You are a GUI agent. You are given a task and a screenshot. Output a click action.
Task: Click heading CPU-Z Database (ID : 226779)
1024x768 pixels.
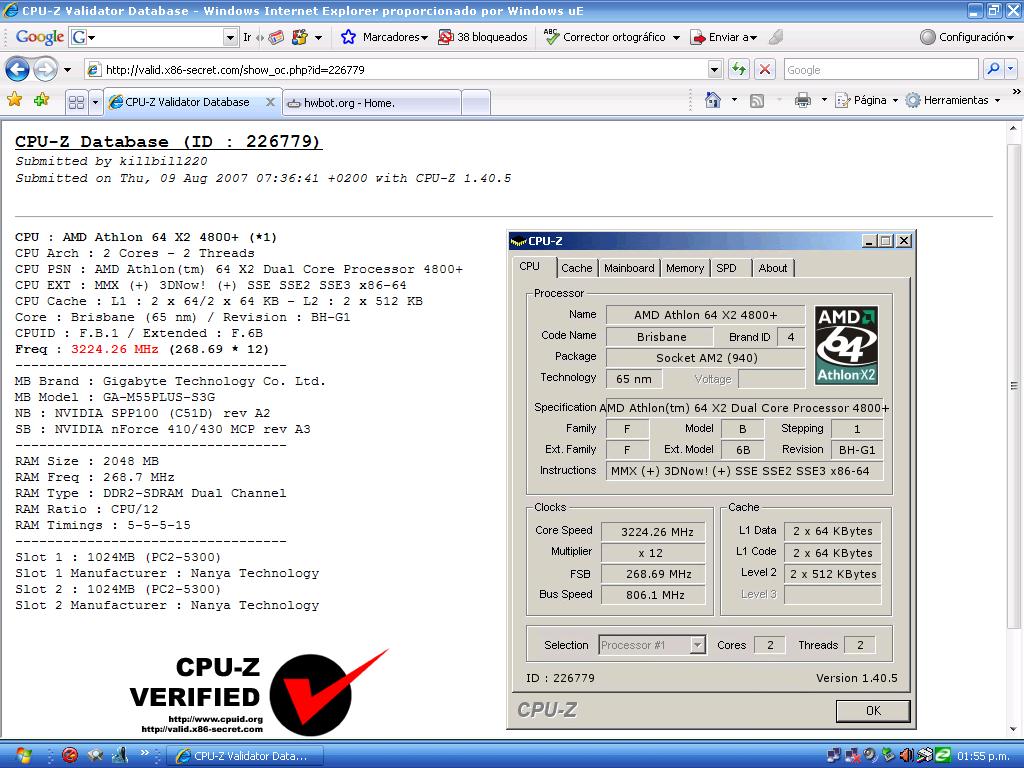click(x=168, y=142)
